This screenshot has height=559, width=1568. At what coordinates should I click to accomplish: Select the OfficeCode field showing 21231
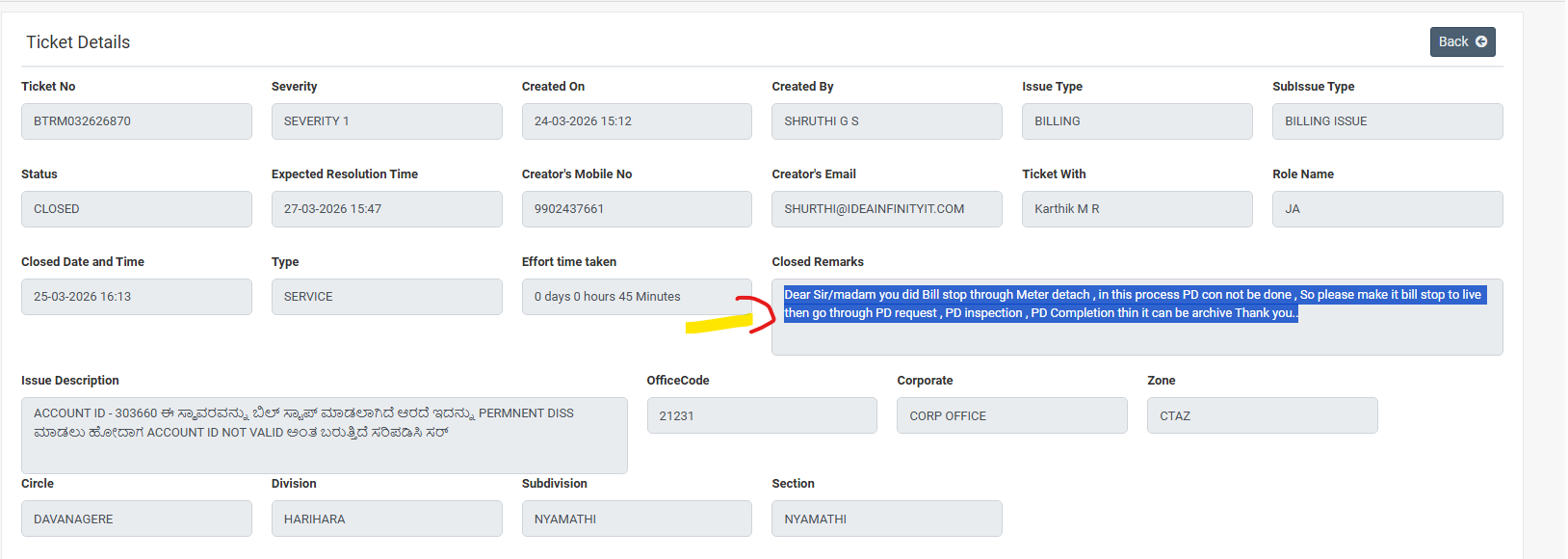pos(761,416)
